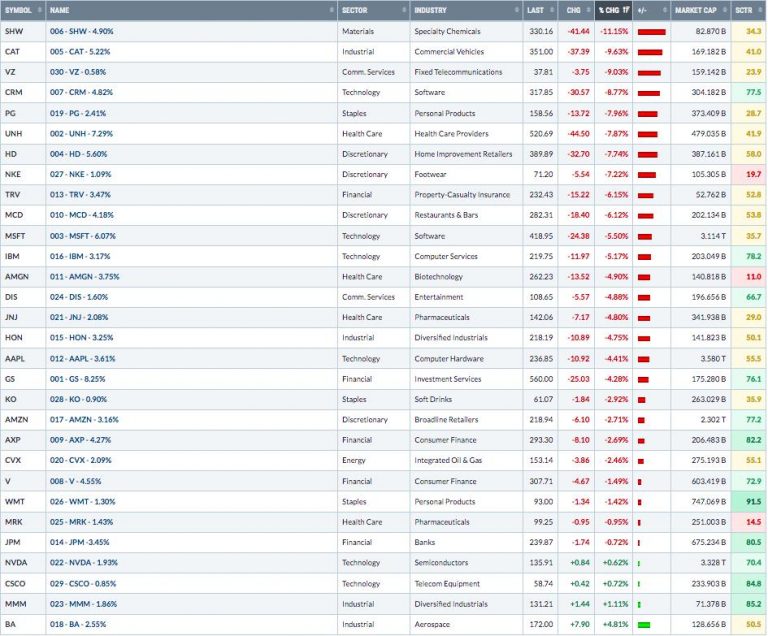Open the 017 - AMZN - 3.16% link
This screenshot has width=768, height=636.
point(84,419)
